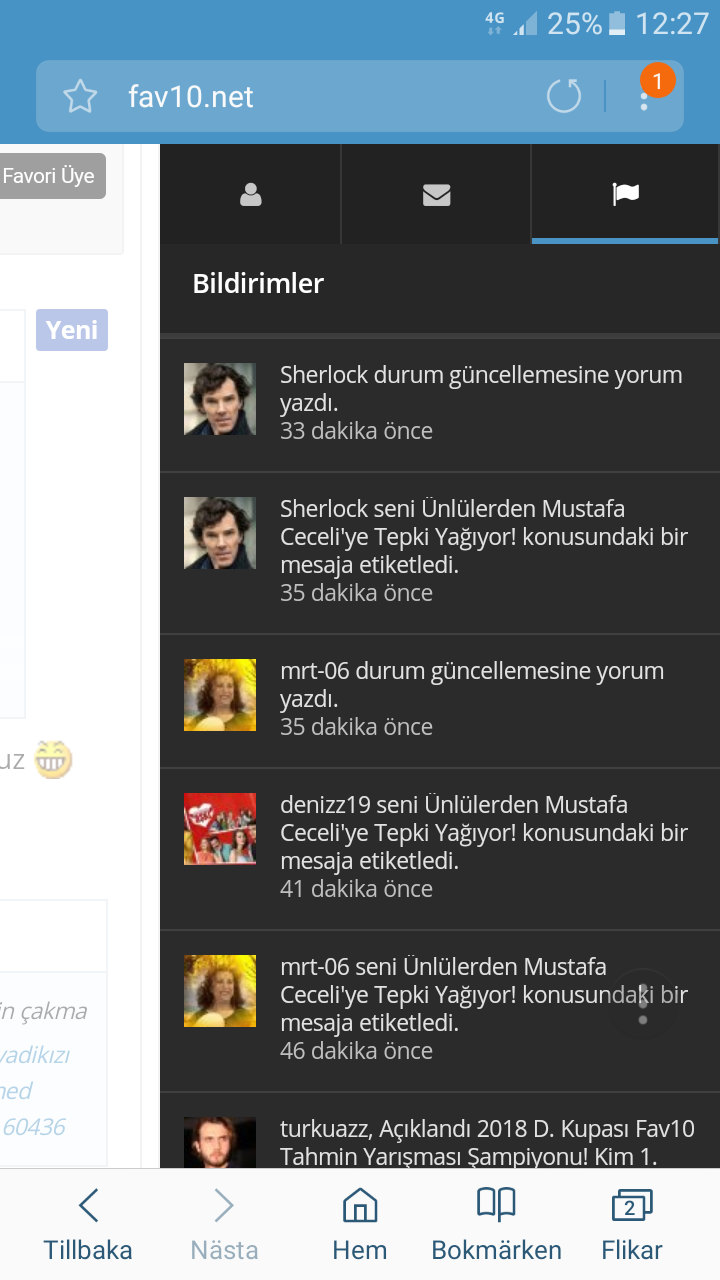Tap floating three-dot overlay button
This screenshot has width=720, height=1280.
point(643,1003)
